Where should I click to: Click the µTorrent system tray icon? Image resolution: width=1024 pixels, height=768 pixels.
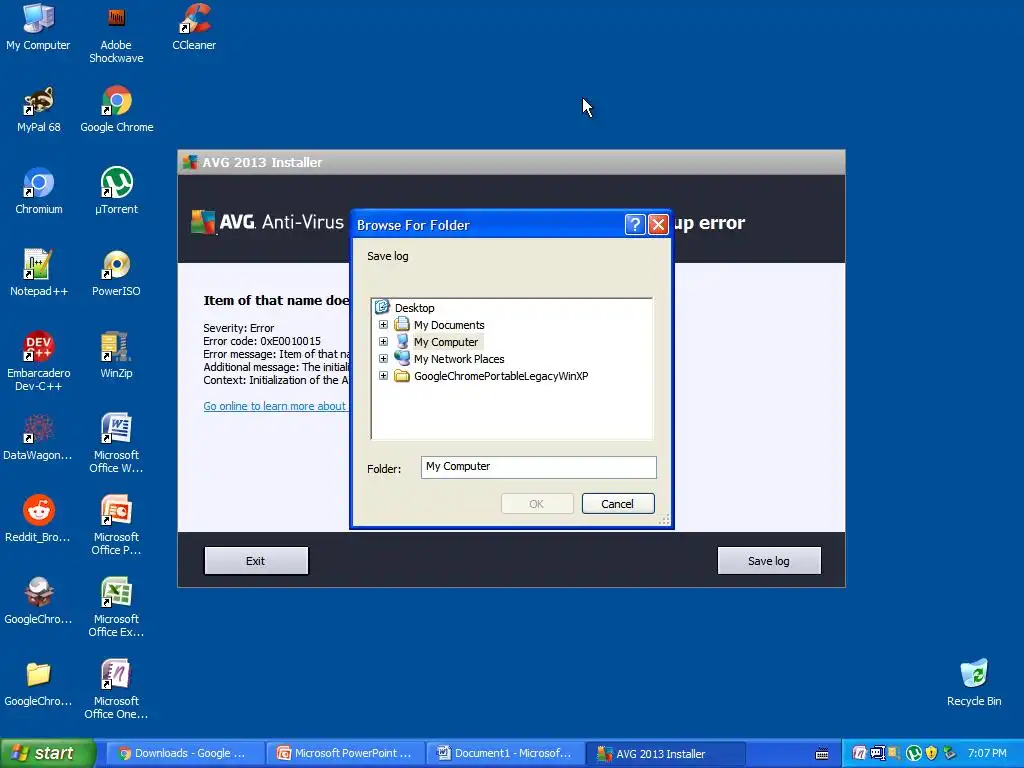tap(914, 754)
